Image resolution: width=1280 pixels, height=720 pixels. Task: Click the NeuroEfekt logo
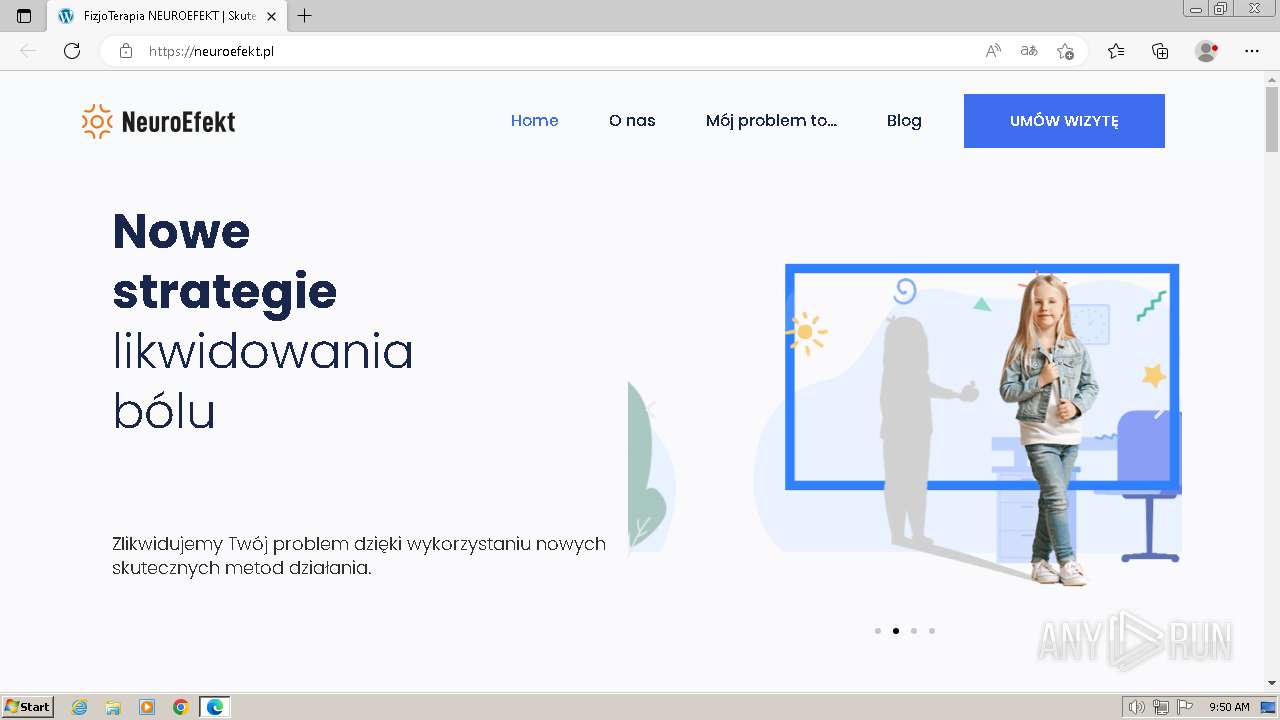click(159, 121)
